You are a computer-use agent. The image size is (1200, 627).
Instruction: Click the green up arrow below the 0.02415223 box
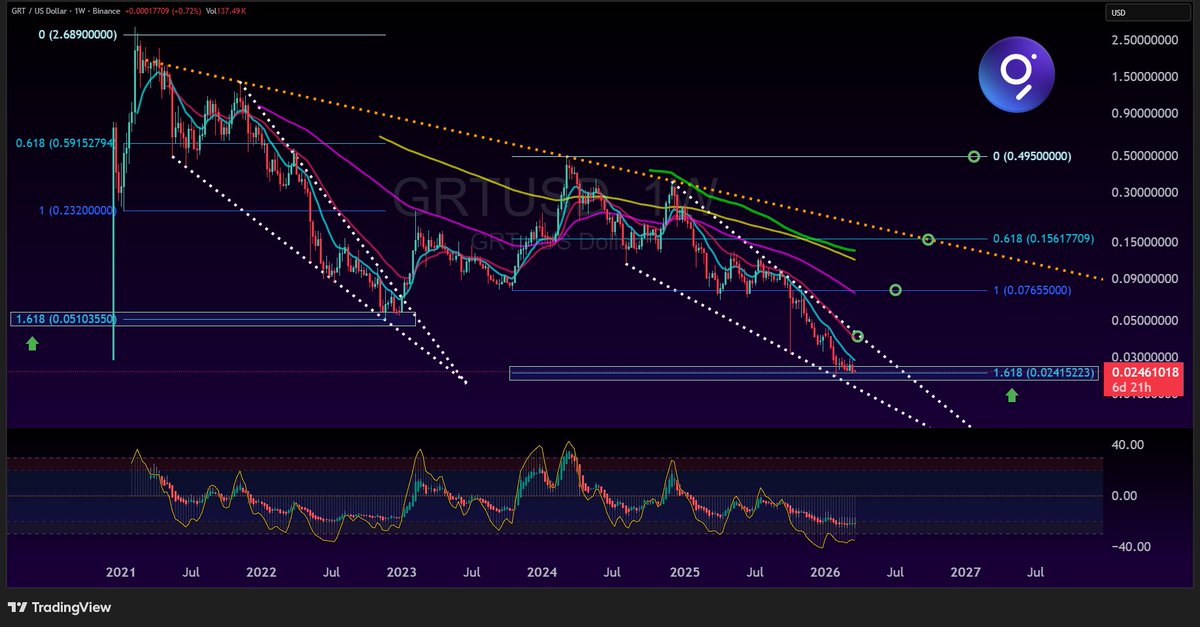click(1011, 395)
